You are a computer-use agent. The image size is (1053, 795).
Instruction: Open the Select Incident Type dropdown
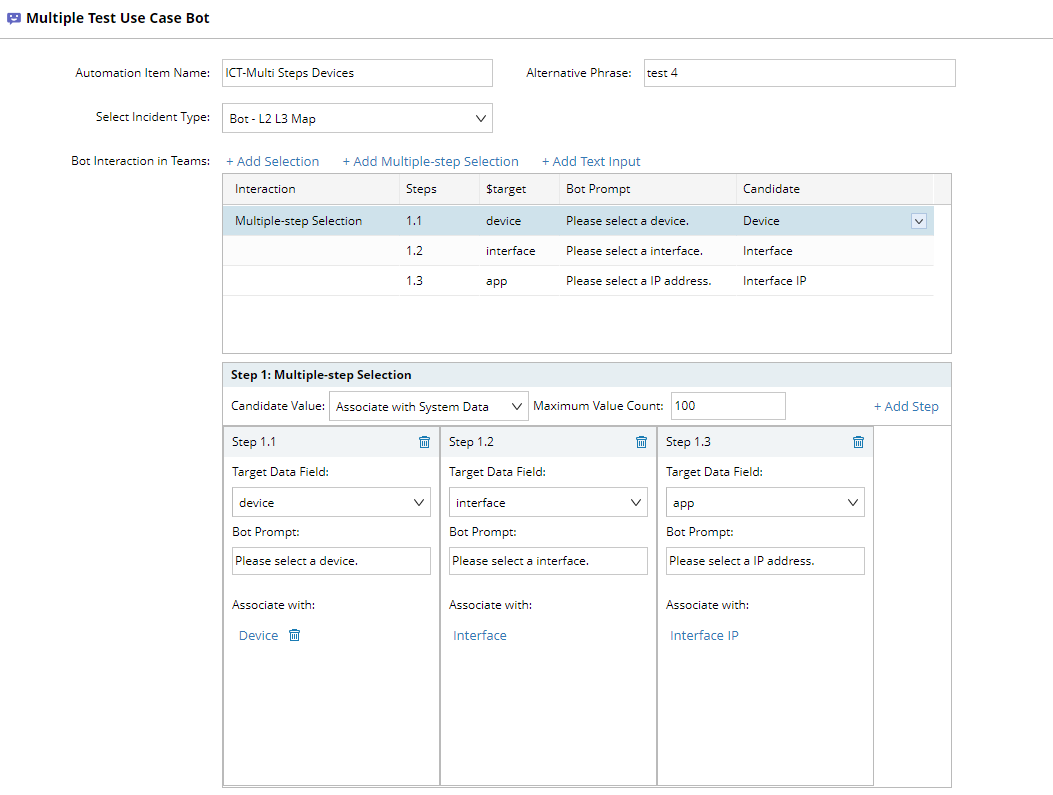[x=357, y=118]
